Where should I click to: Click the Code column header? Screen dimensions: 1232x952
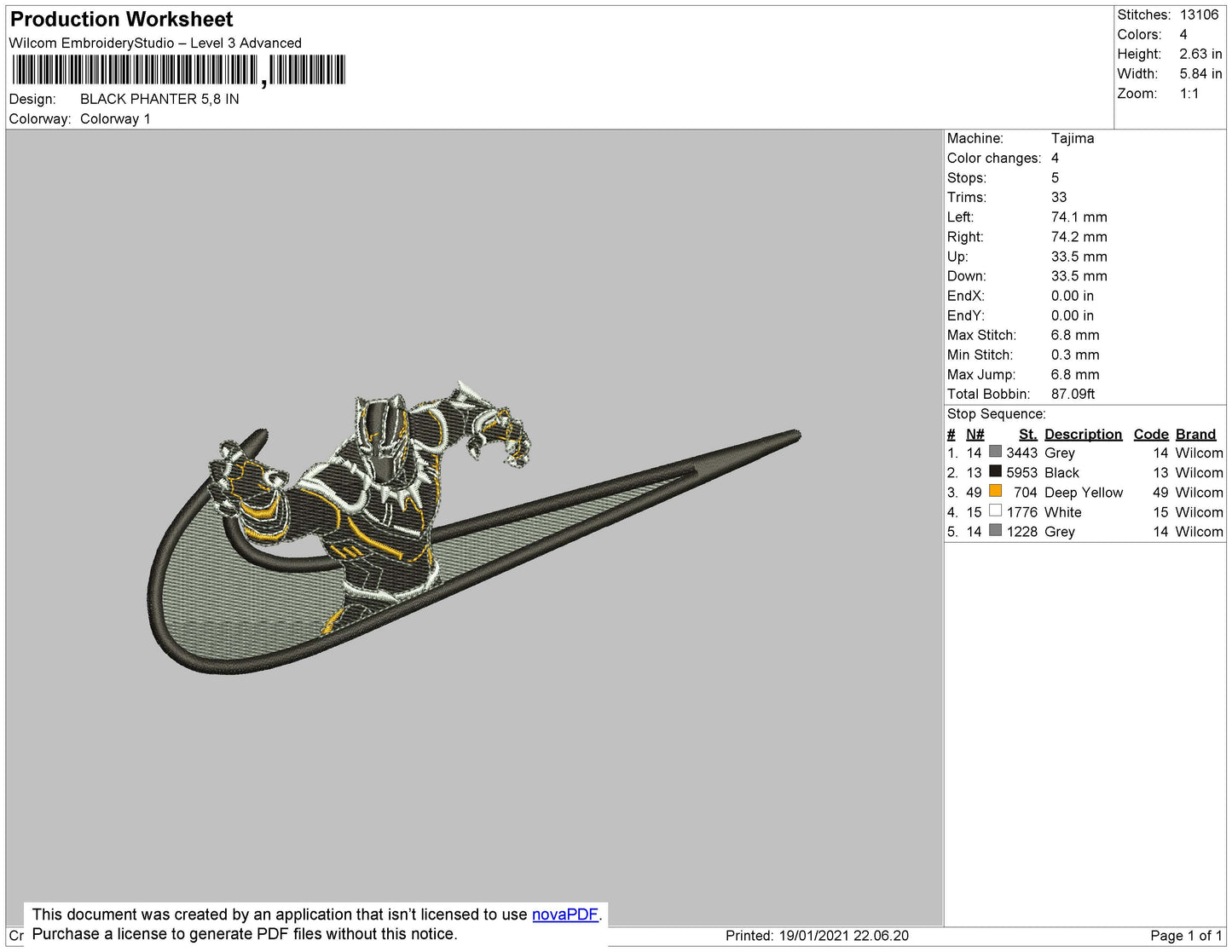point(1151,434)
